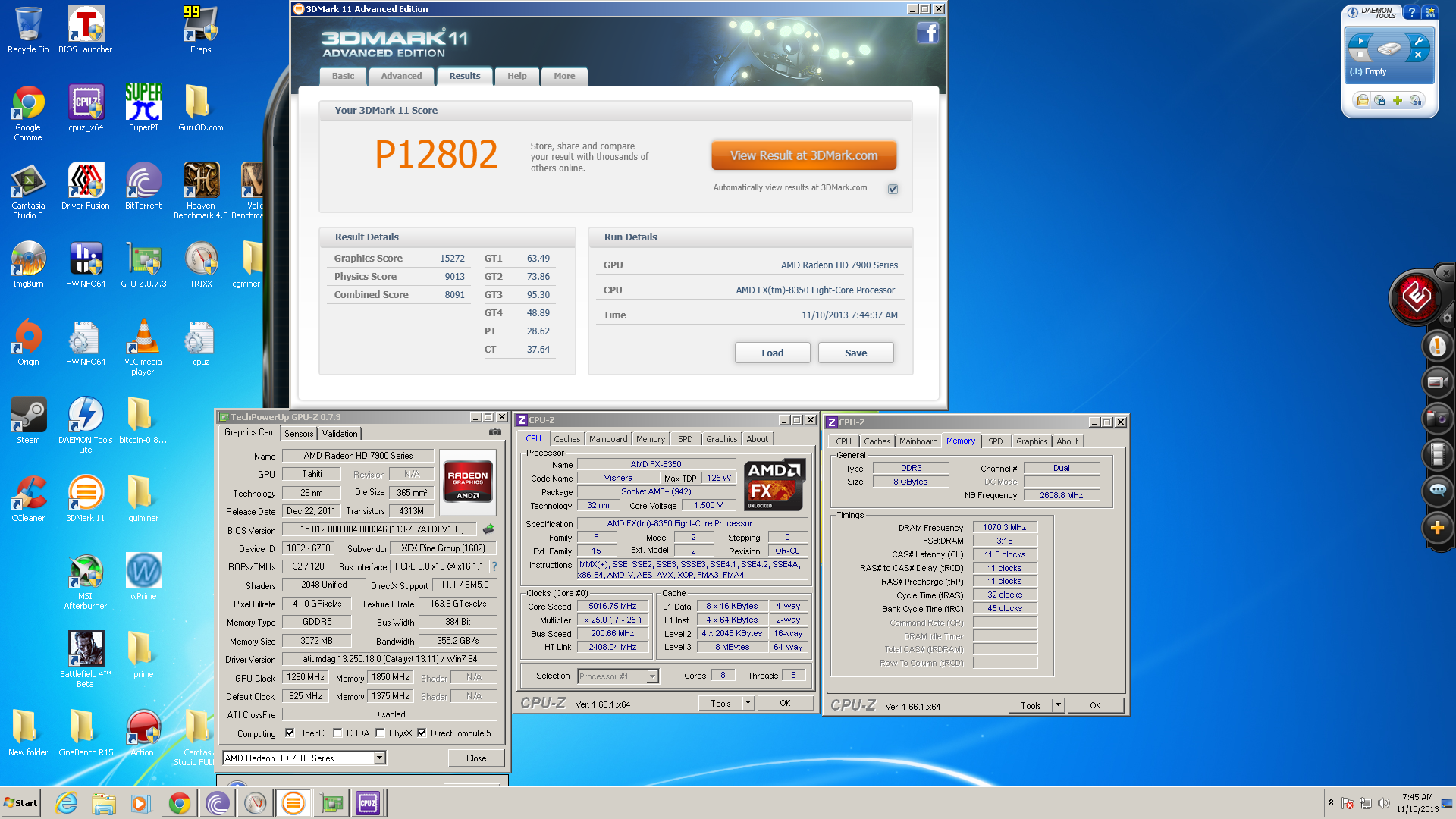The image size is (1456, 819).
Task: Launch cpuz_x64 desktop shortcut
Action: click(x=86, y=108)
